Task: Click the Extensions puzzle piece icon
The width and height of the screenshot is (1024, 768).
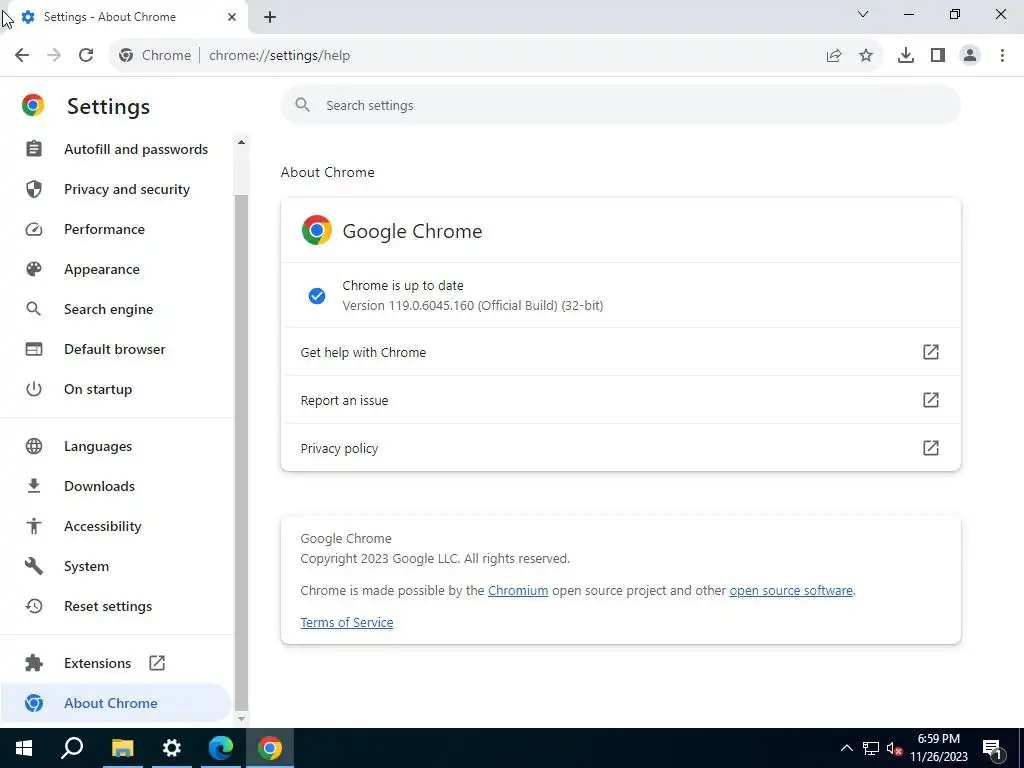Action: (34, 663)
